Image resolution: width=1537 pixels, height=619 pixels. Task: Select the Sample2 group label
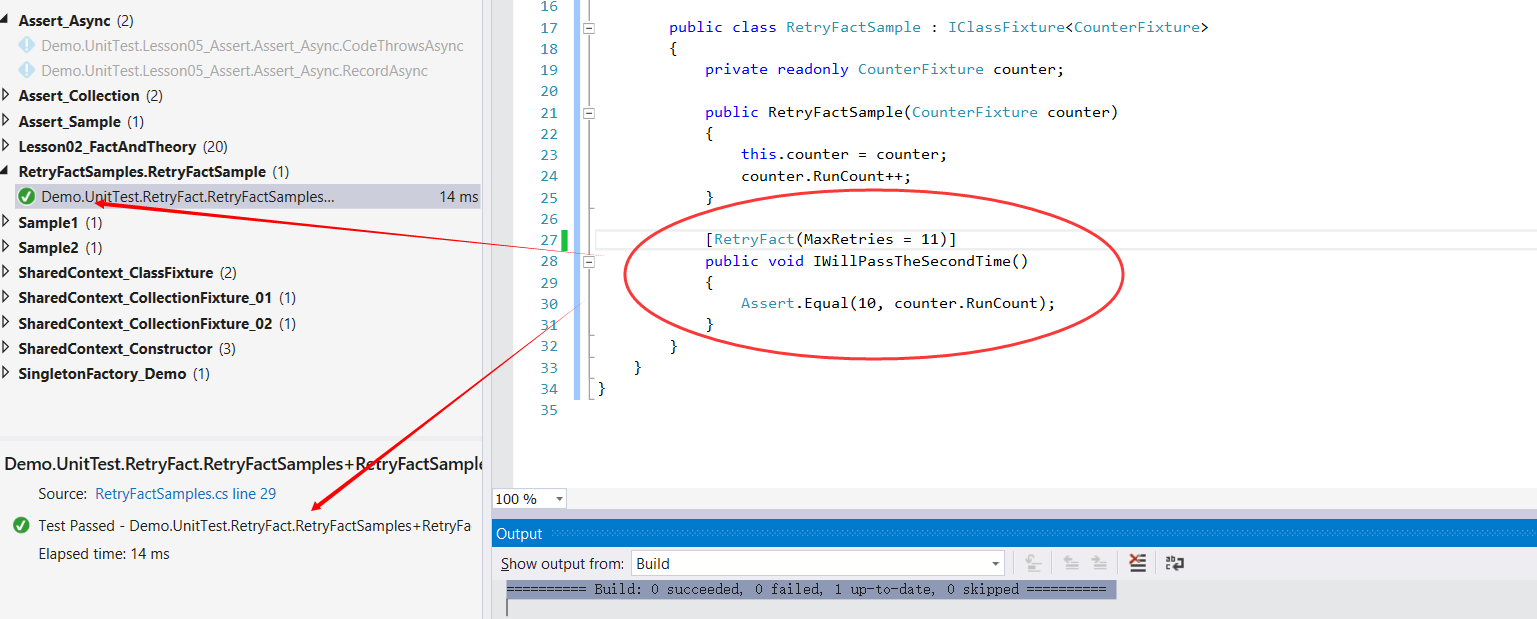coord(48,247)
